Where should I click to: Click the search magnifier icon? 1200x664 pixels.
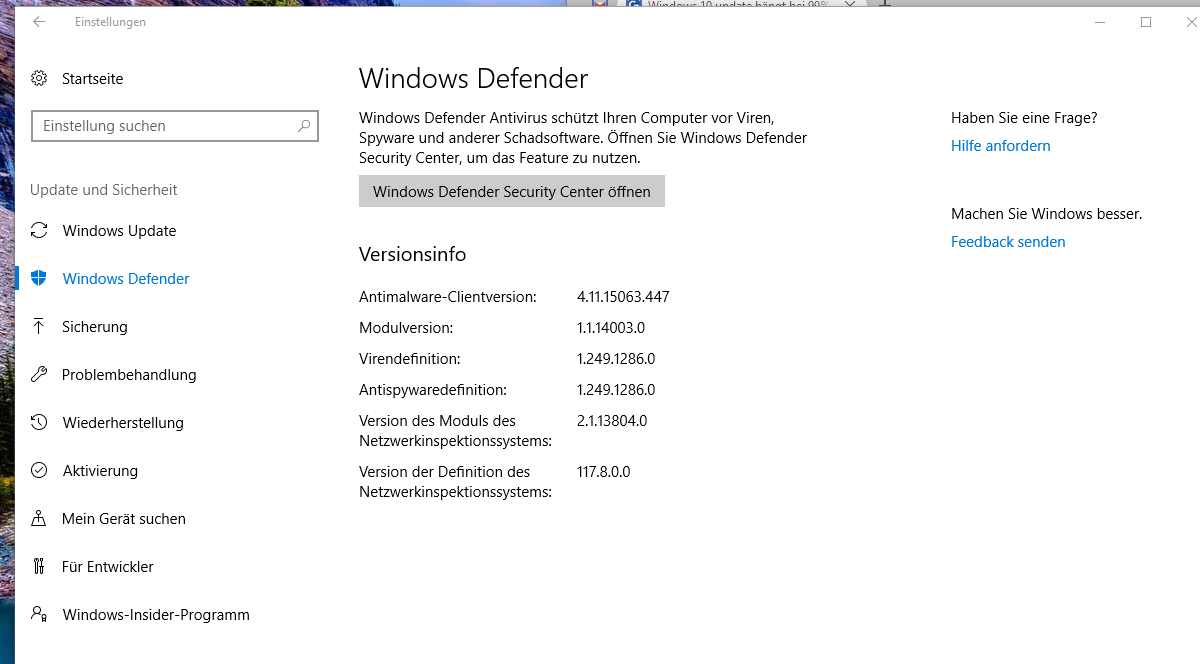[304, 126]
